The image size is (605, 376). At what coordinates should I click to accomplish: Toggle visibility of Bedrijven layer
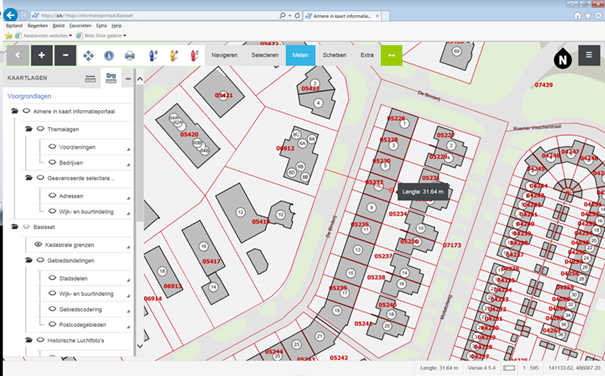tap(52, 162)
